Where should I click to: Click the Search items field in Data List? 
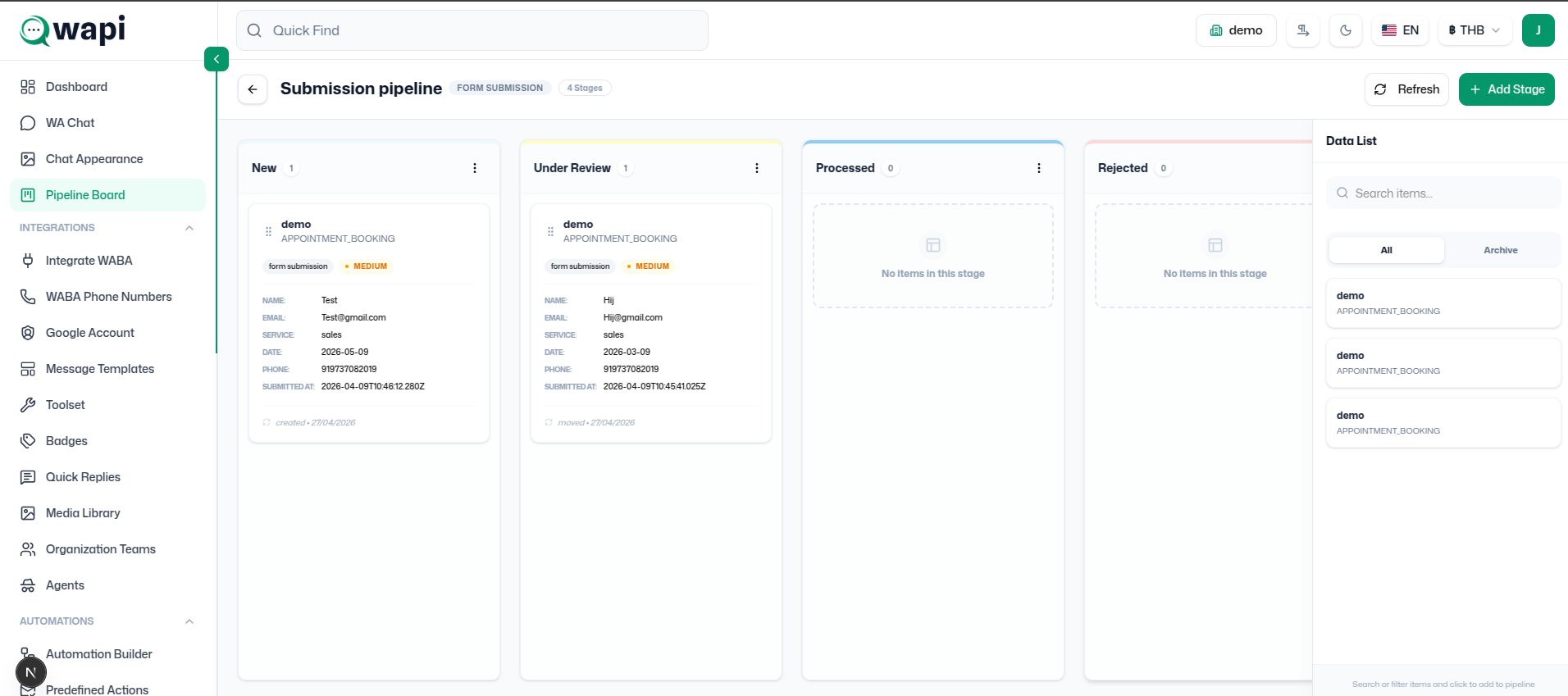pos(1443,193)
